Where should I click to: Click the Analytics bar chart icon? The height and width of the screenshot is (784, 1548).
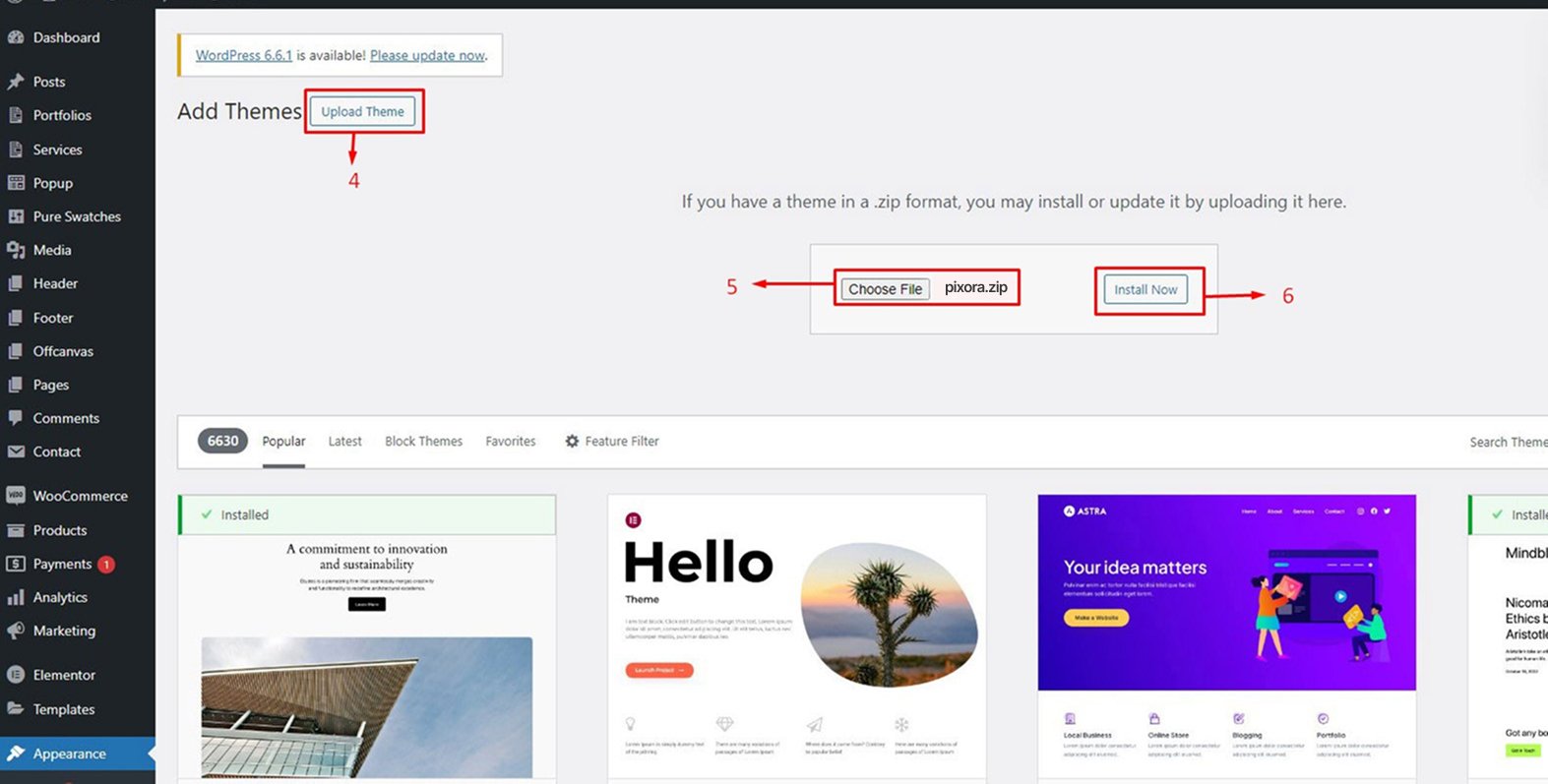16,597
